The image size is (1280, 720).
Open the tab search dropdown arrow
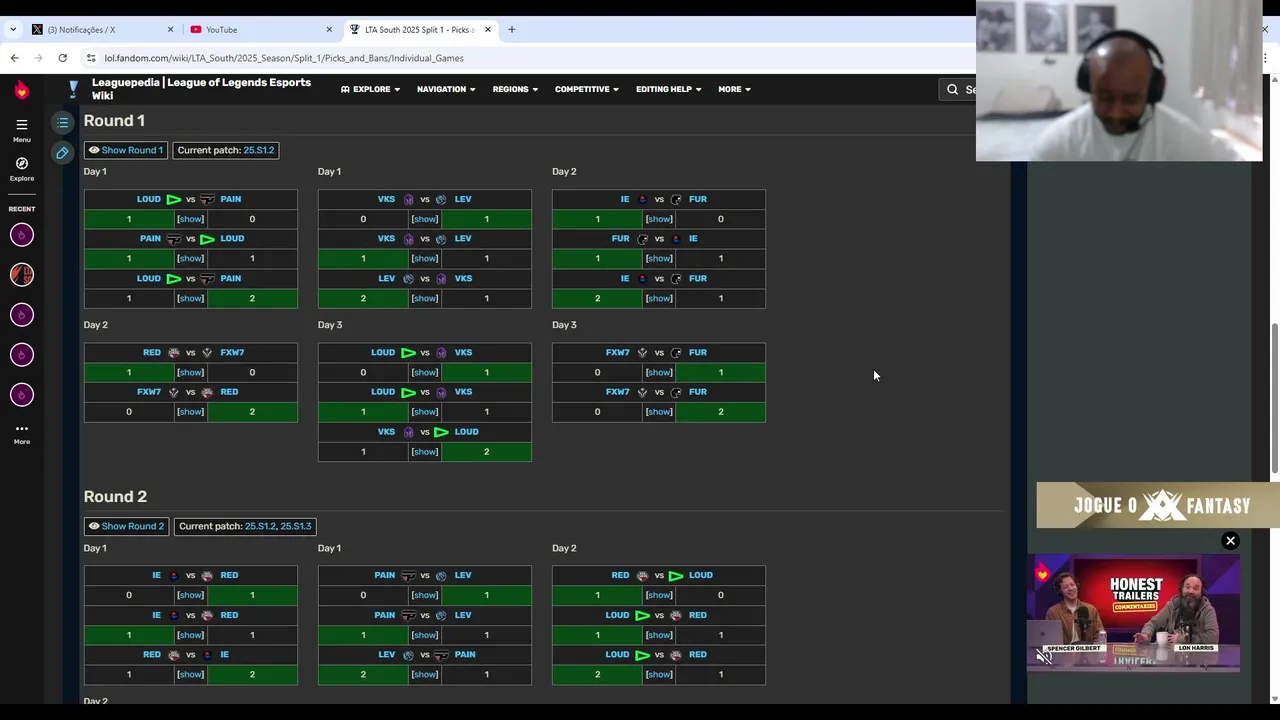(x=13, y=30)
